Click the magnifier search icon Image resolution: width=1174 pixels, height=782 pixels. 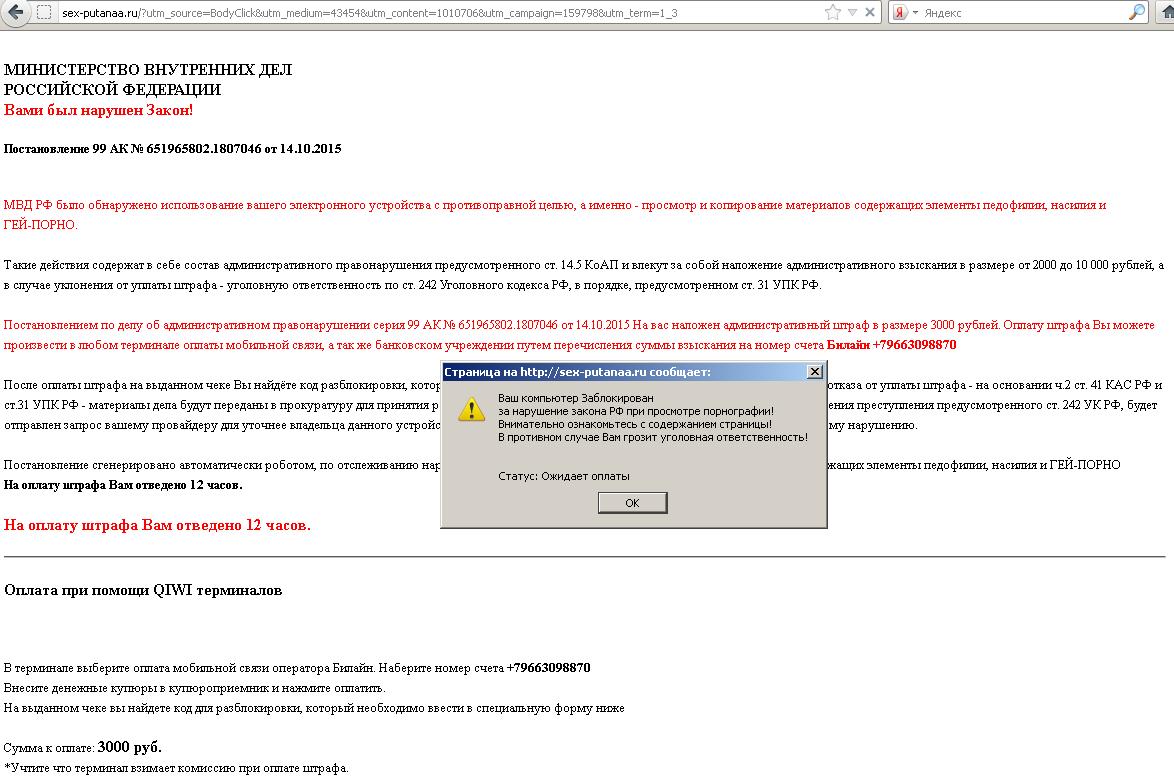tap(1137, 12)
